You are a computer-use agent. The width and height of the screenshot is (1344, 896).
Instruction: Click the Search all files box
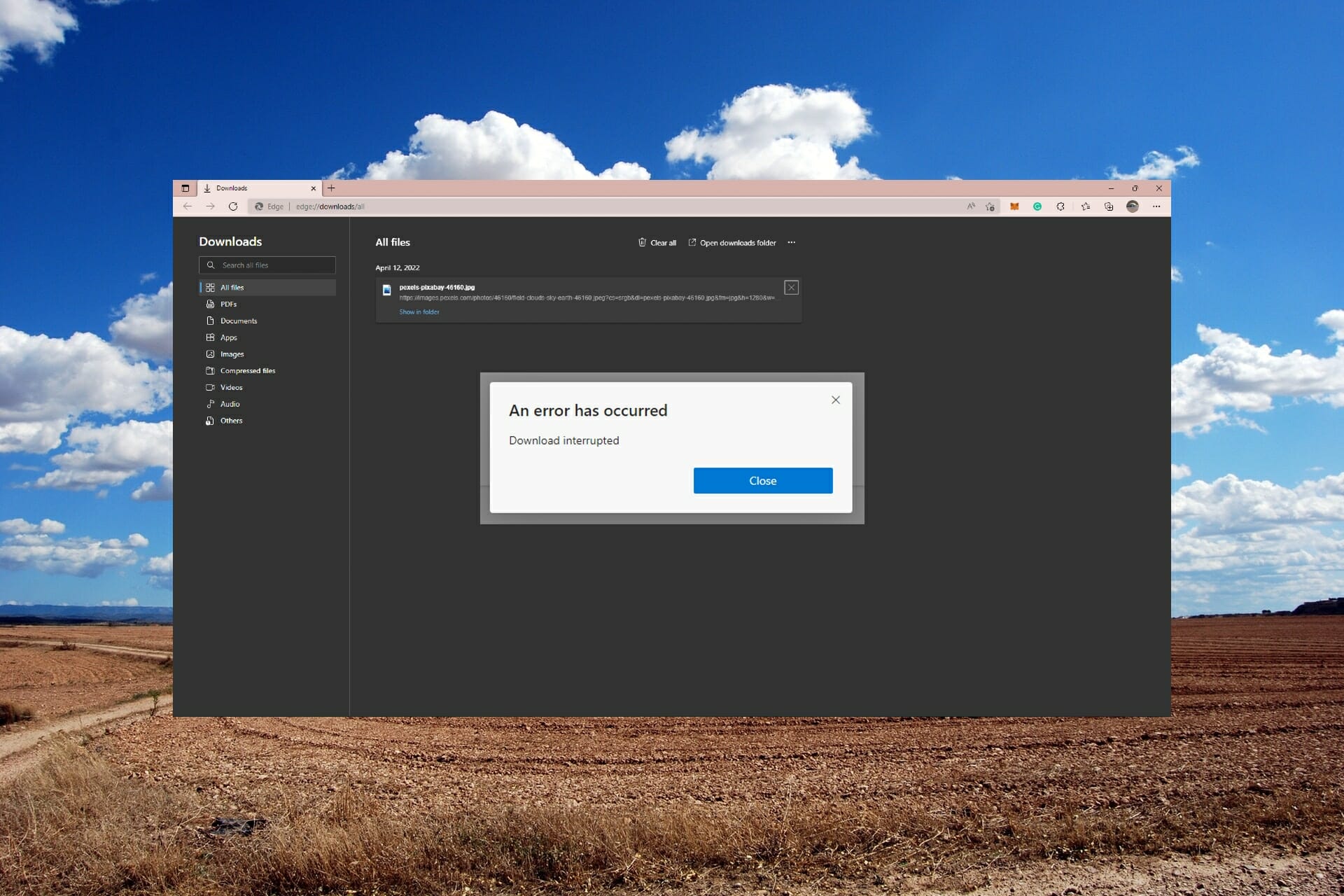pos(267,265)
